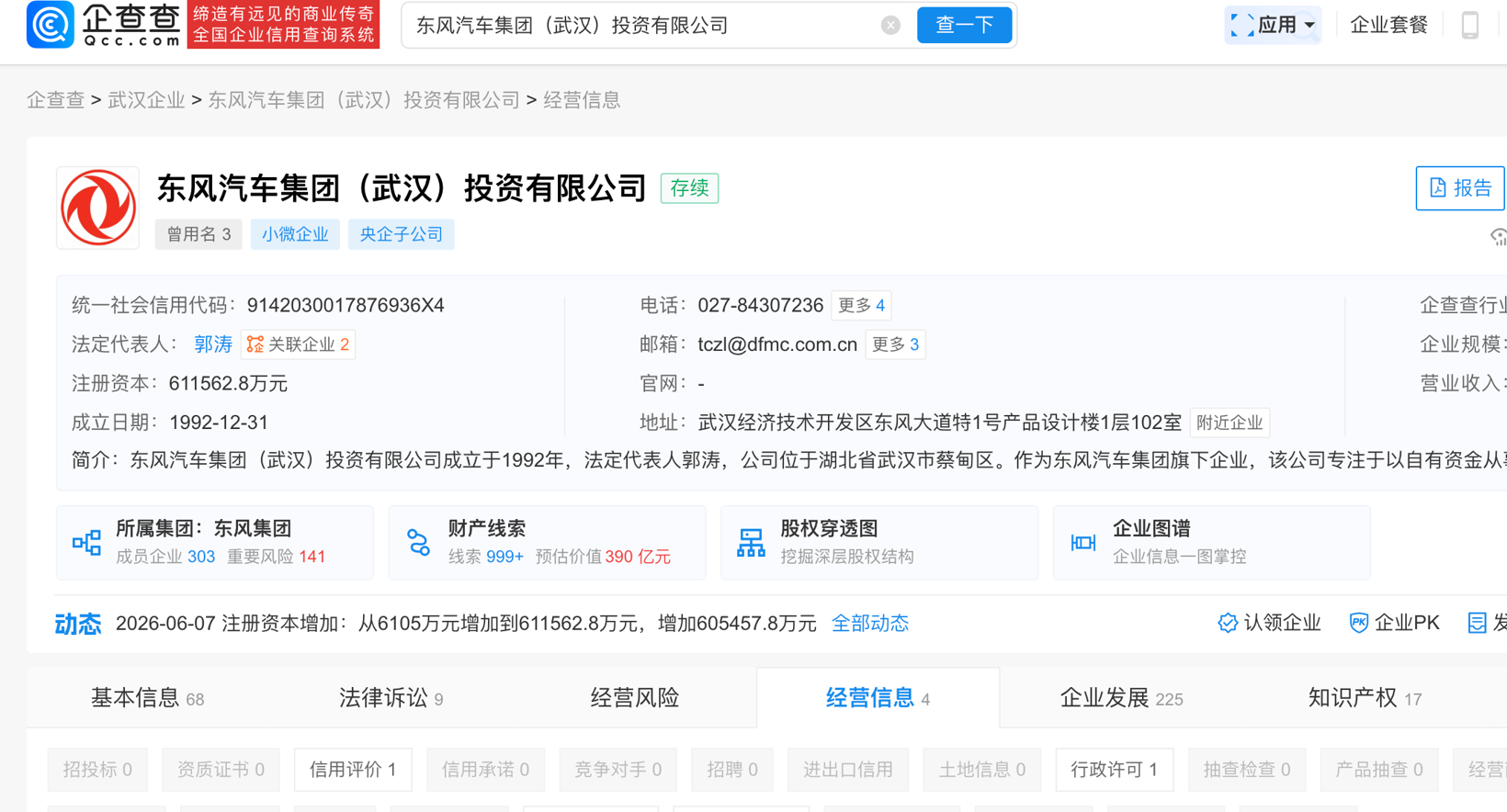This screenshot has width=1507, height=812.
Task: Open 关联企业 2 for 郭涛
Action: pos(299,344)
